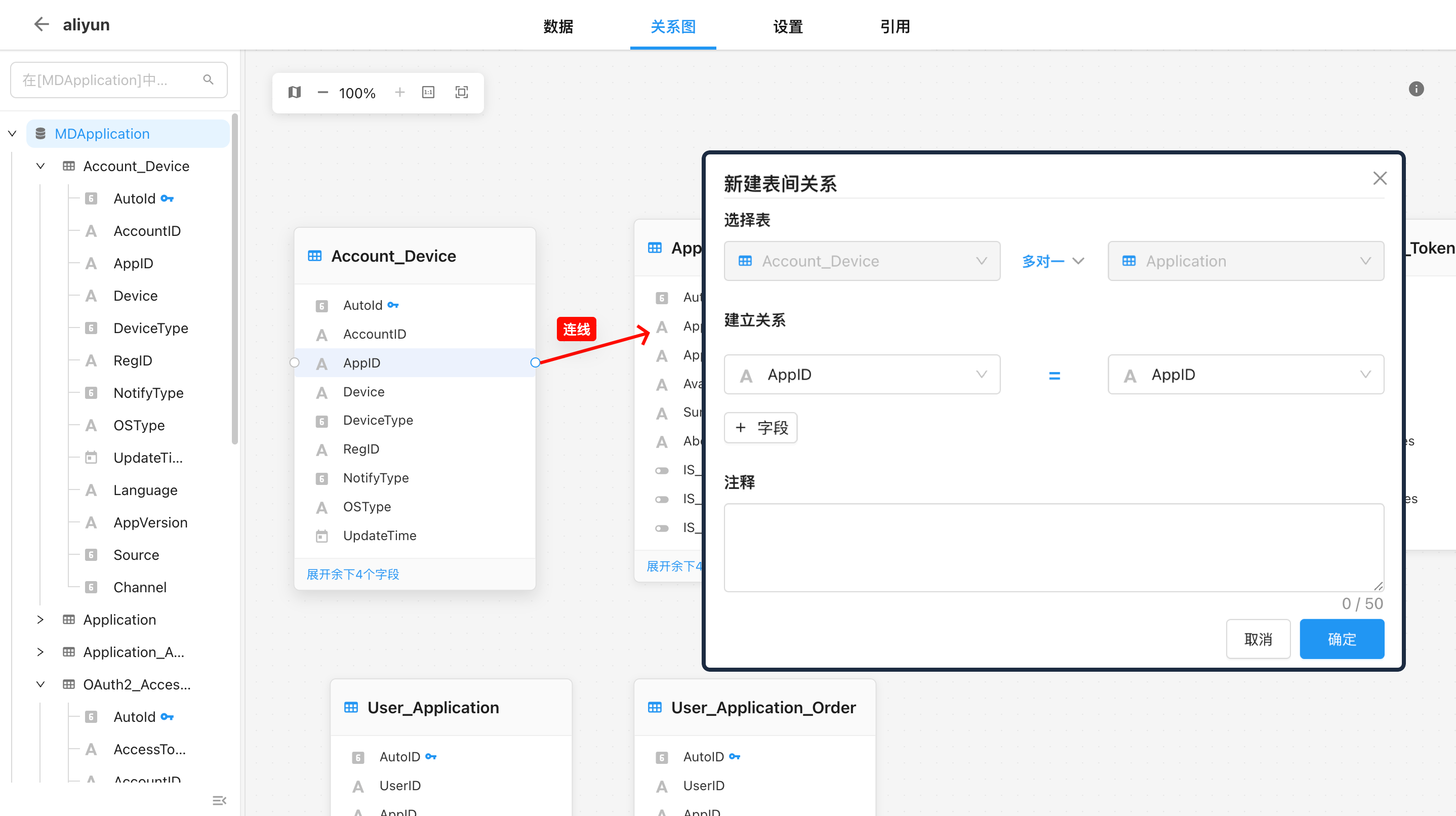Switch to the 关系图 tab
Viewport: 1456px width, 816px height.
673,26
